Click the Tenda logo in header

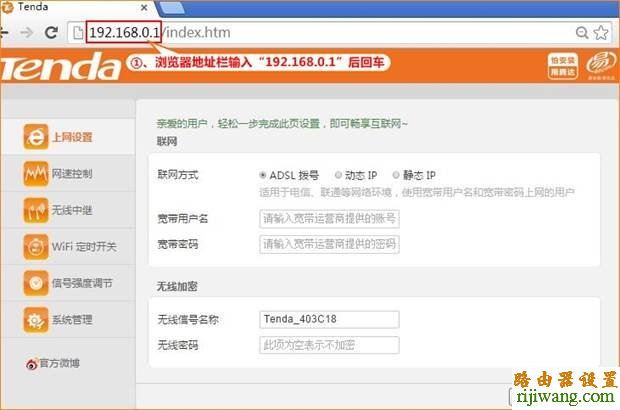pos(60,66)
